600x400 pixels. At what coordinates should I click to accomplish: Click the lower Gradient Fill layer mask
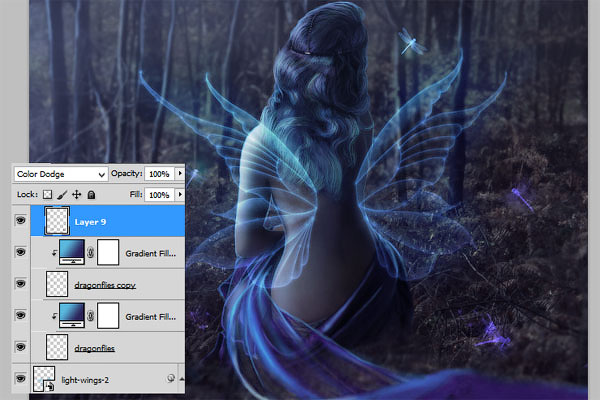point(108,315)
